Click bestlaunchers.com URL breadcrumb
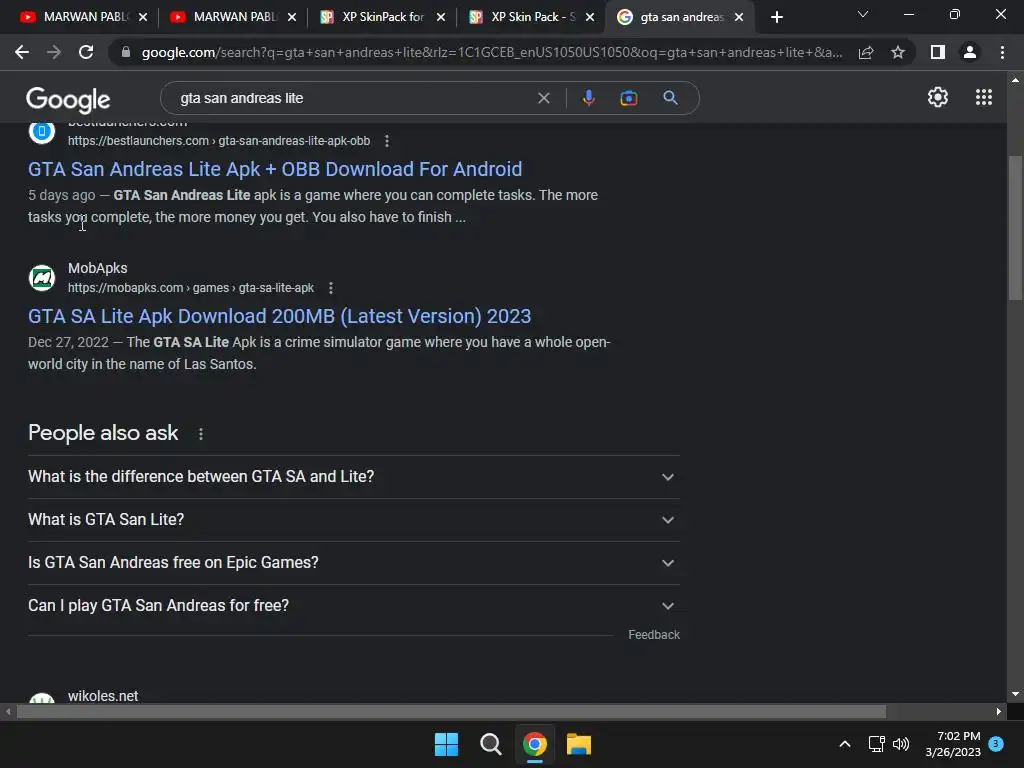This screenshot has height=768, width=1024. [x=219, y=141]
